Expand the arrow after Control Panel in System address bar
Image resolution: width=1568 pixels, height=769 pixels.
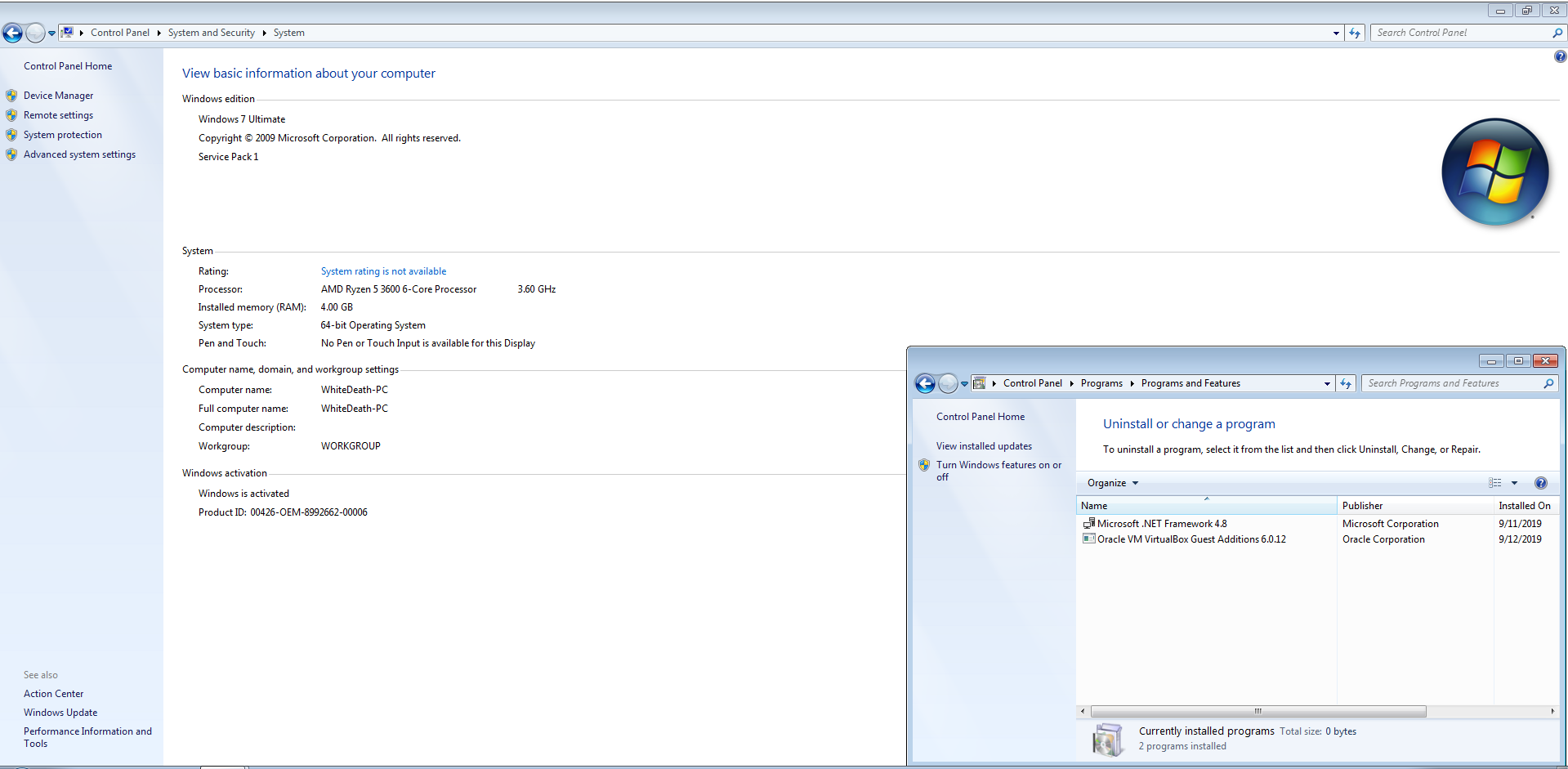pos(159,33)
